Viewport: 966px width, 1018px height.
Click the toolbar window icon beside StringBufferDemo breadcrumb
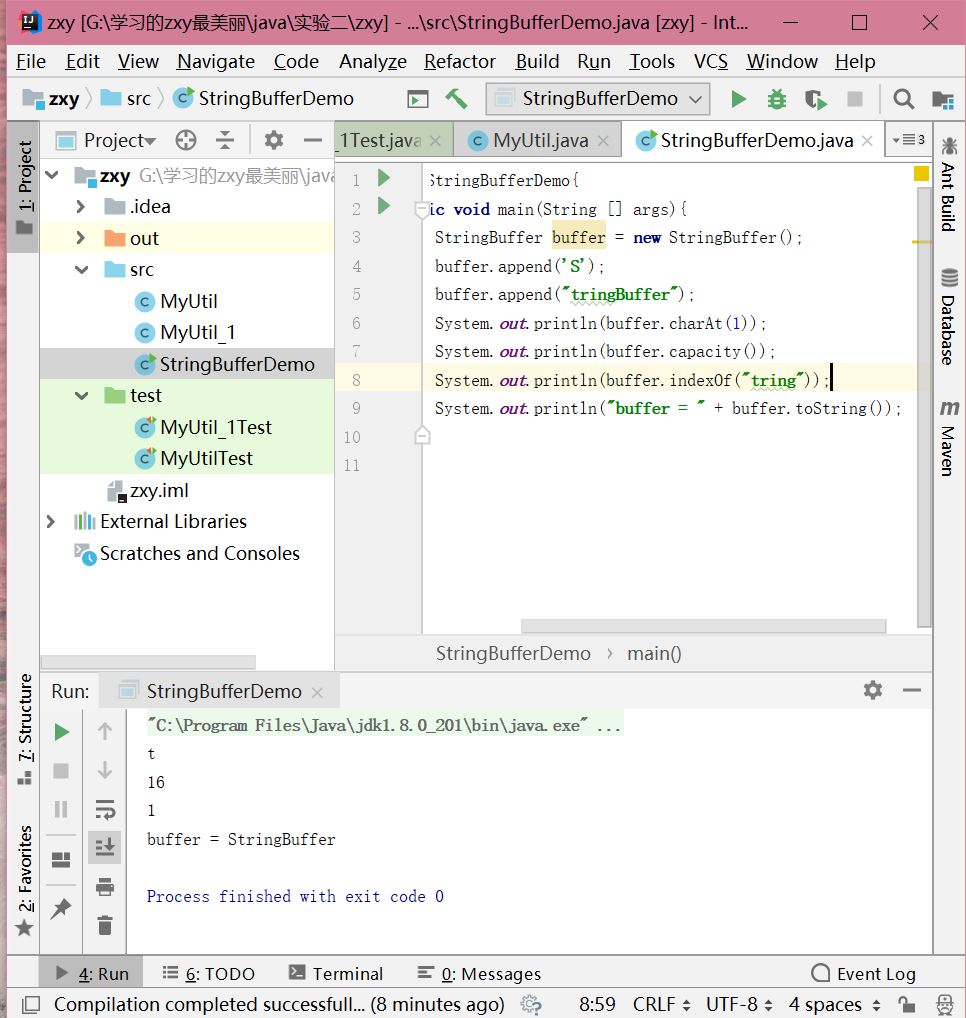(x=417, y=99)
